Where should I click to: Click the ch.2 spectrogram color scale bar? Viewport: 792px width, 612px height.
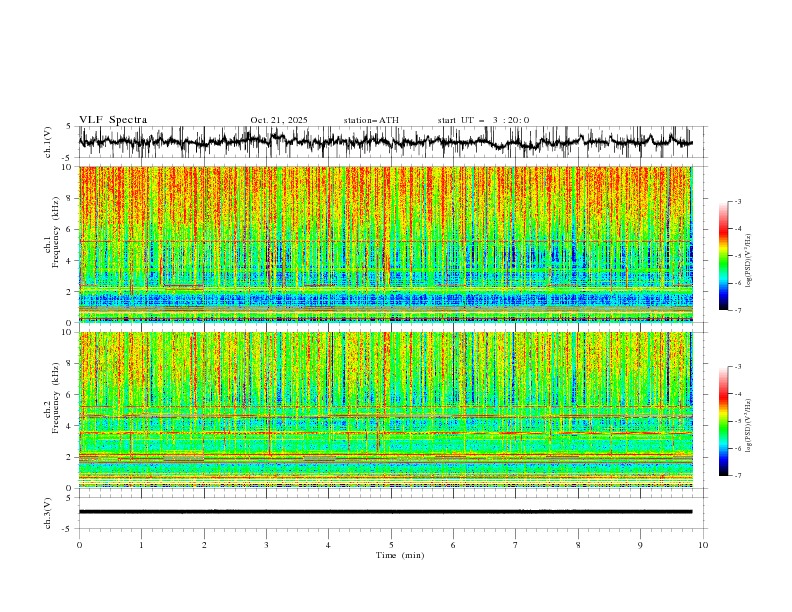pos(724,421)
